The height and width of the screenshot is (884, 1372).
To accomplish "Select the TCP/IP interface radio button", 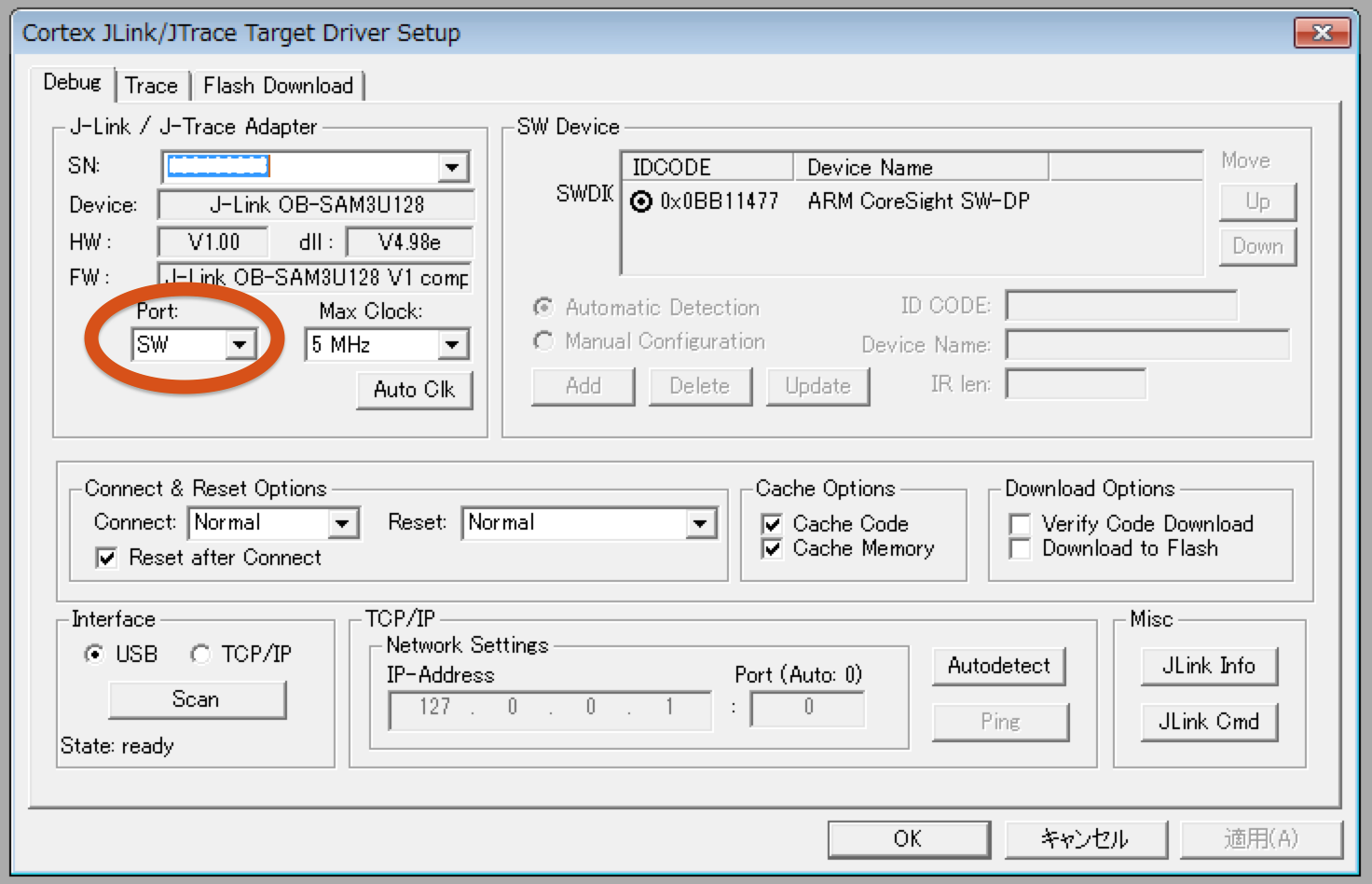I will point(200,655).
